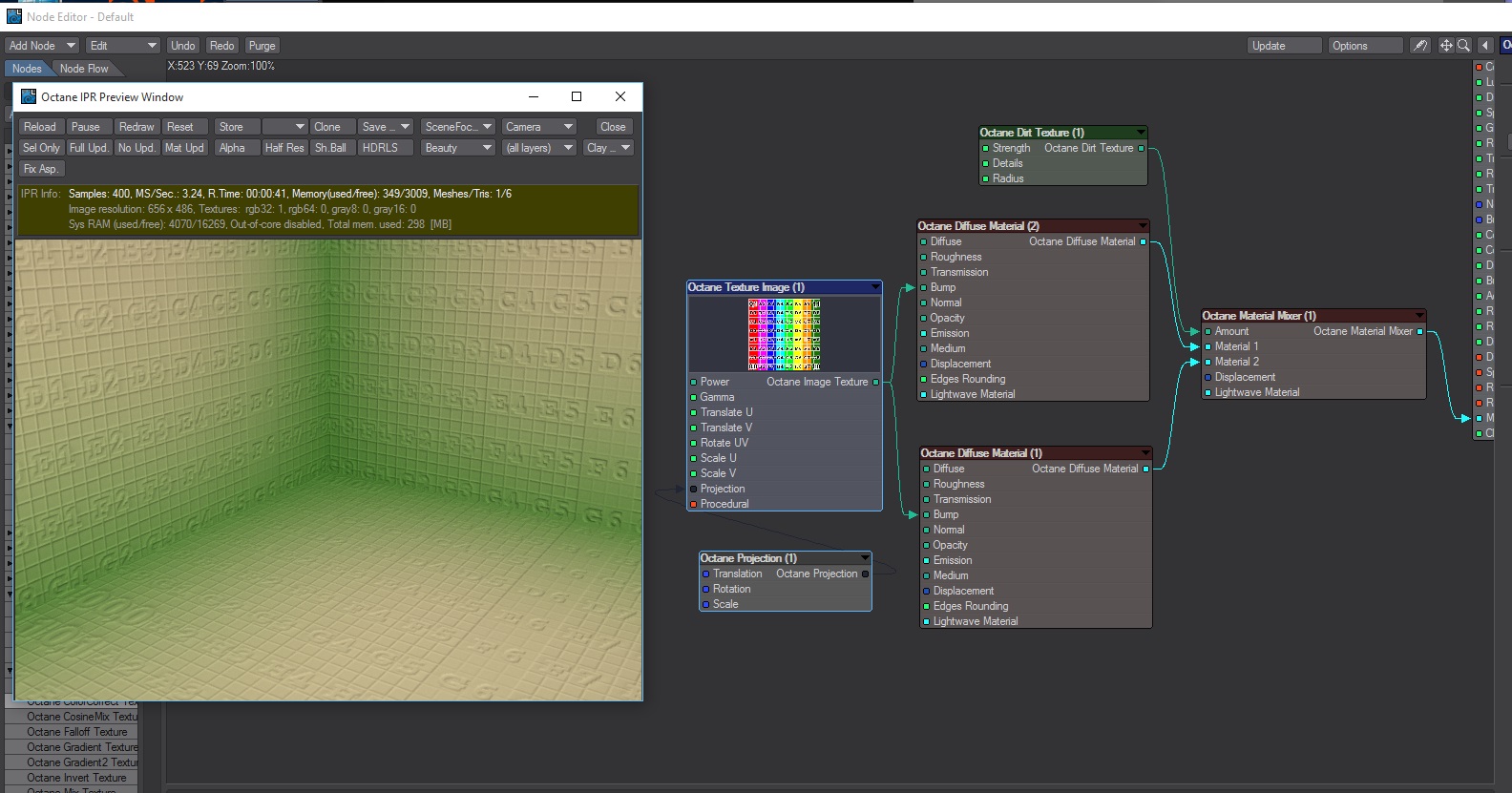Click the Redo button
This screenshot has height=793, width=1512.
point(221,46)
